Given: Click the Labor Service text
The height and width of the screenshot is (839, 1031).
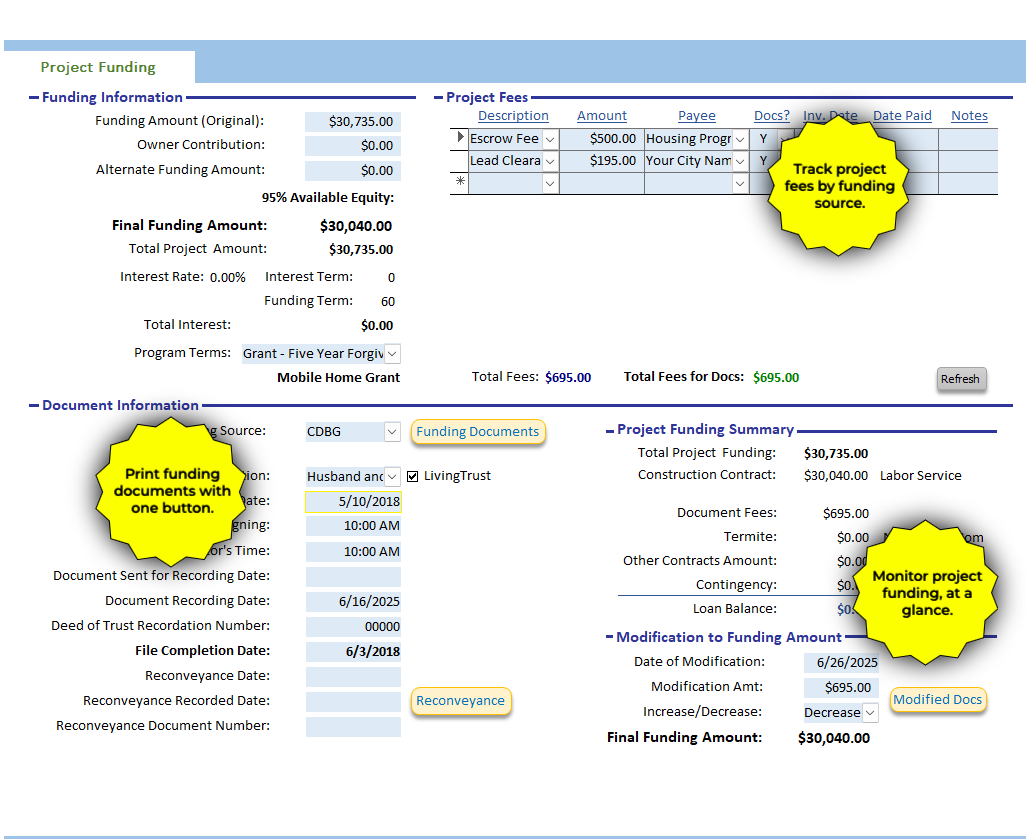Looking at the screenshot, I should (x=921, y=476).
